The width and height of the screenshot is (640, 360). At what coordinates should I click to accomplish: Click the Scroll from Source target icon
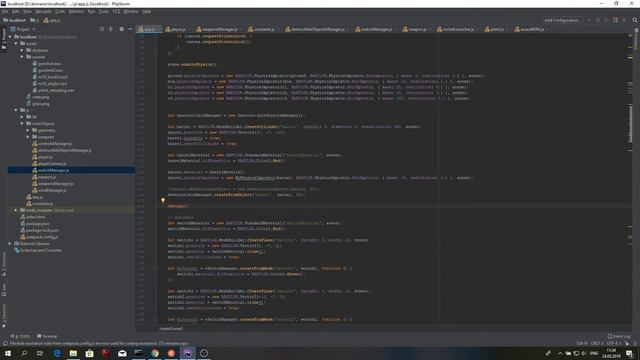click(x=102, y=29)
